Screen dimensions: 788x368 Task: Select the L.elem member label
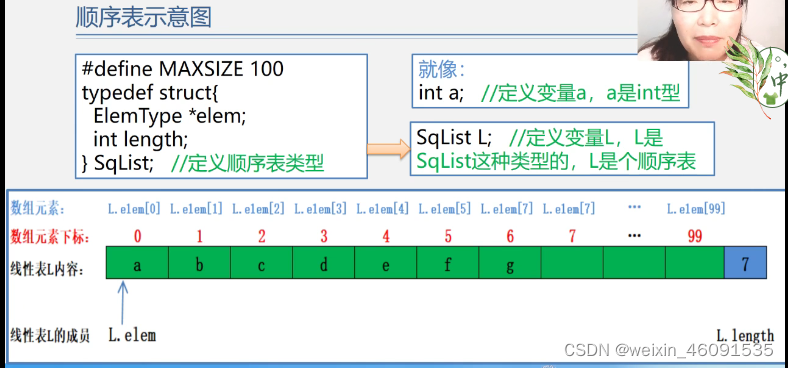(132, 335)
